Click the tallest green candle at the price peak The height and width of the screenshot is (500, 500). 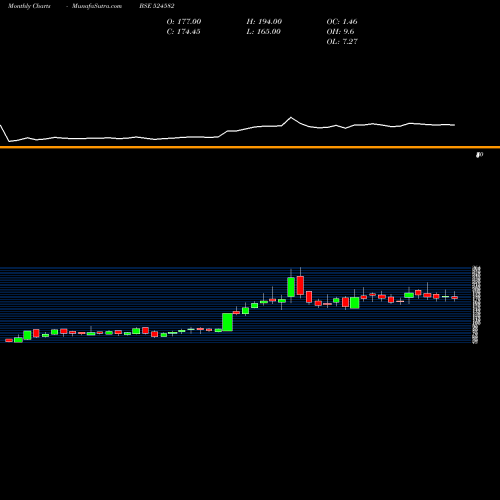291,287
